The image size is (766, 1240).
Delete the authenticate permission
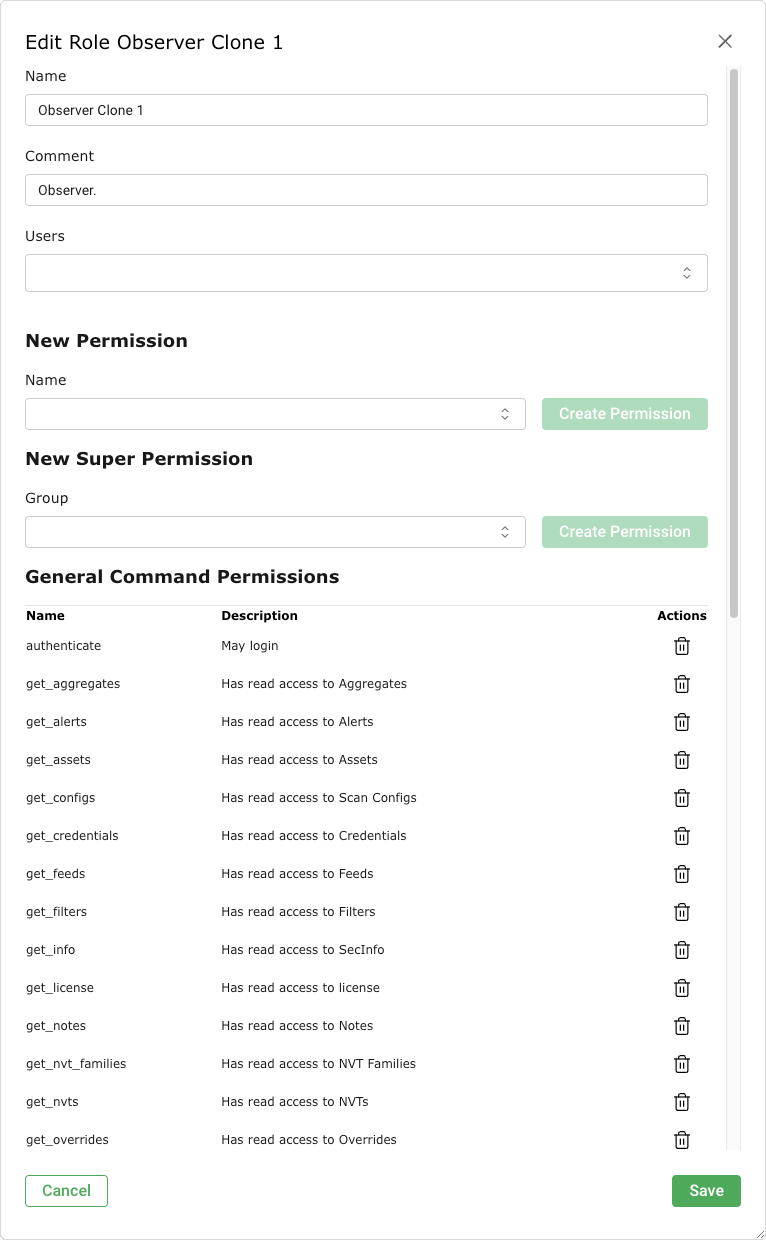pos(682,646)
